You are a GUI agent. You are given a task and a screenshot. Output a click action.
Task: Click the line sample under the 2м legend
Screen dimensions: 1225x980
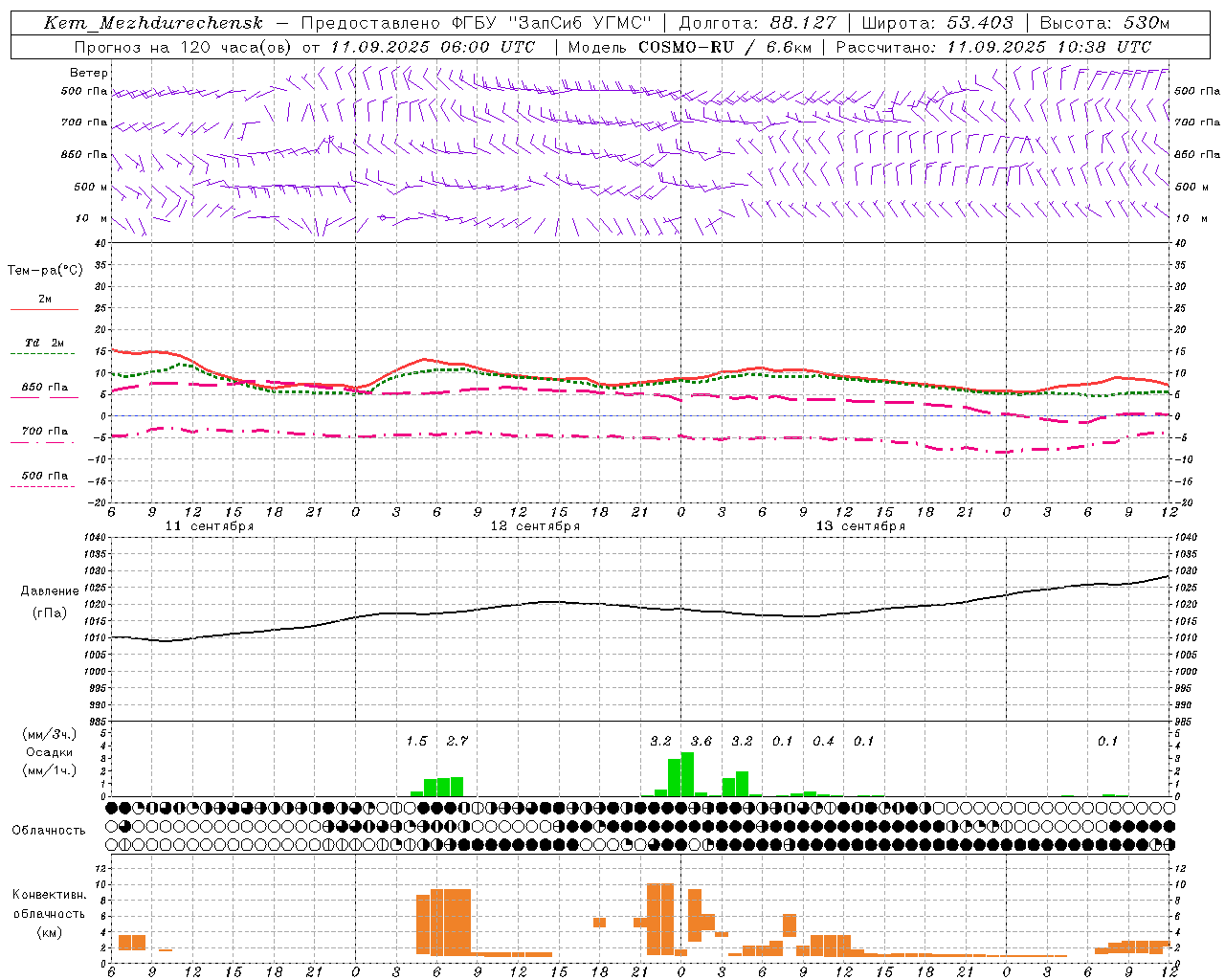coord(44,310)
